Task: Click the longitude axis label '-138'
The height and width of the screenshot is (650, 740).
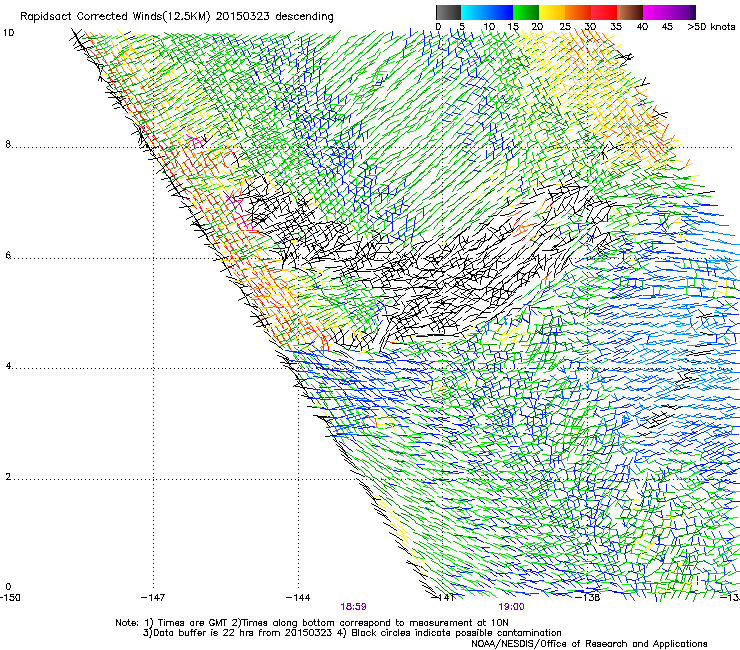Action: [588, 598]
